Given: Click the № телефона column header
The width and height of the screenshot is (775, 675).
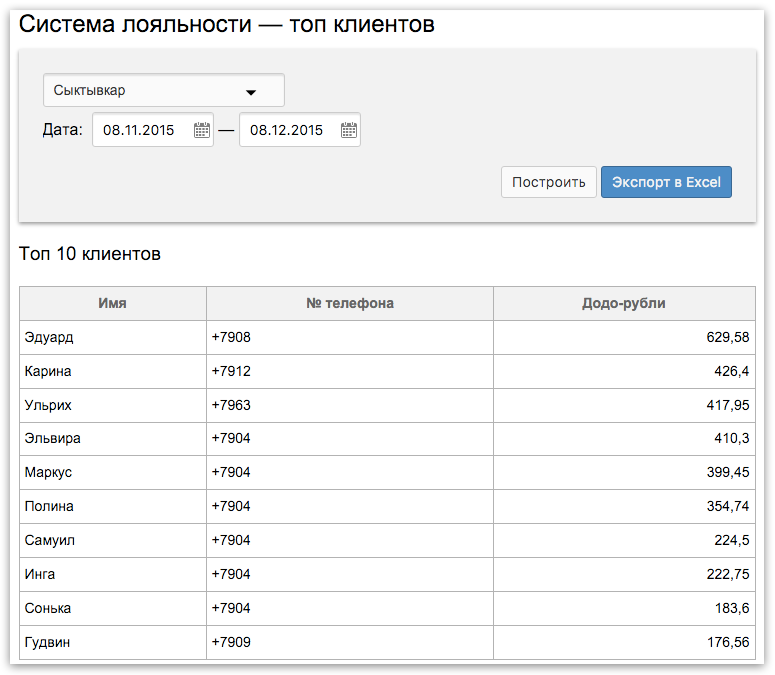Looking at the screenshot, I should tap(350, 303).
